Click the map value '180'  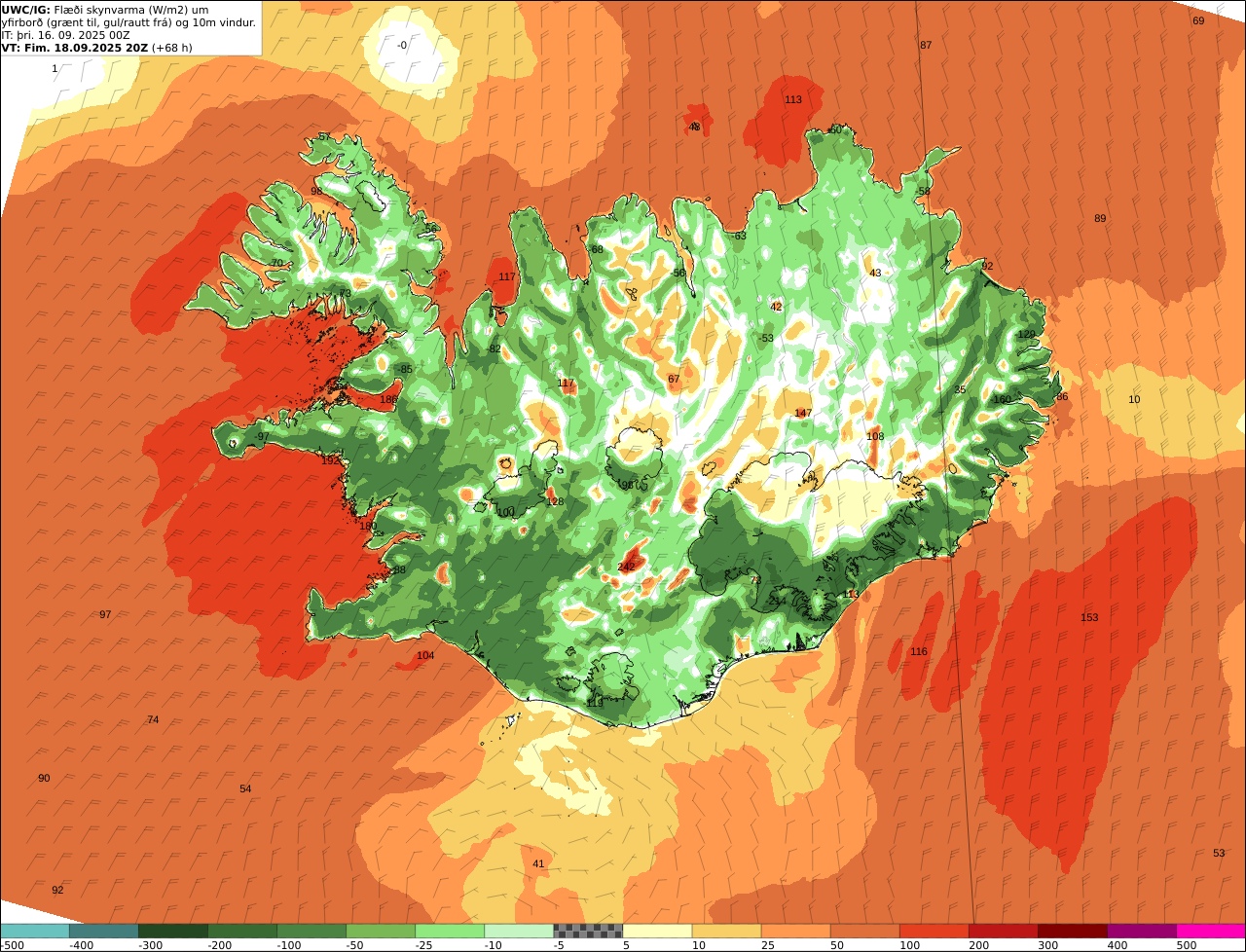pyautogui.click(x=368, y=526)
